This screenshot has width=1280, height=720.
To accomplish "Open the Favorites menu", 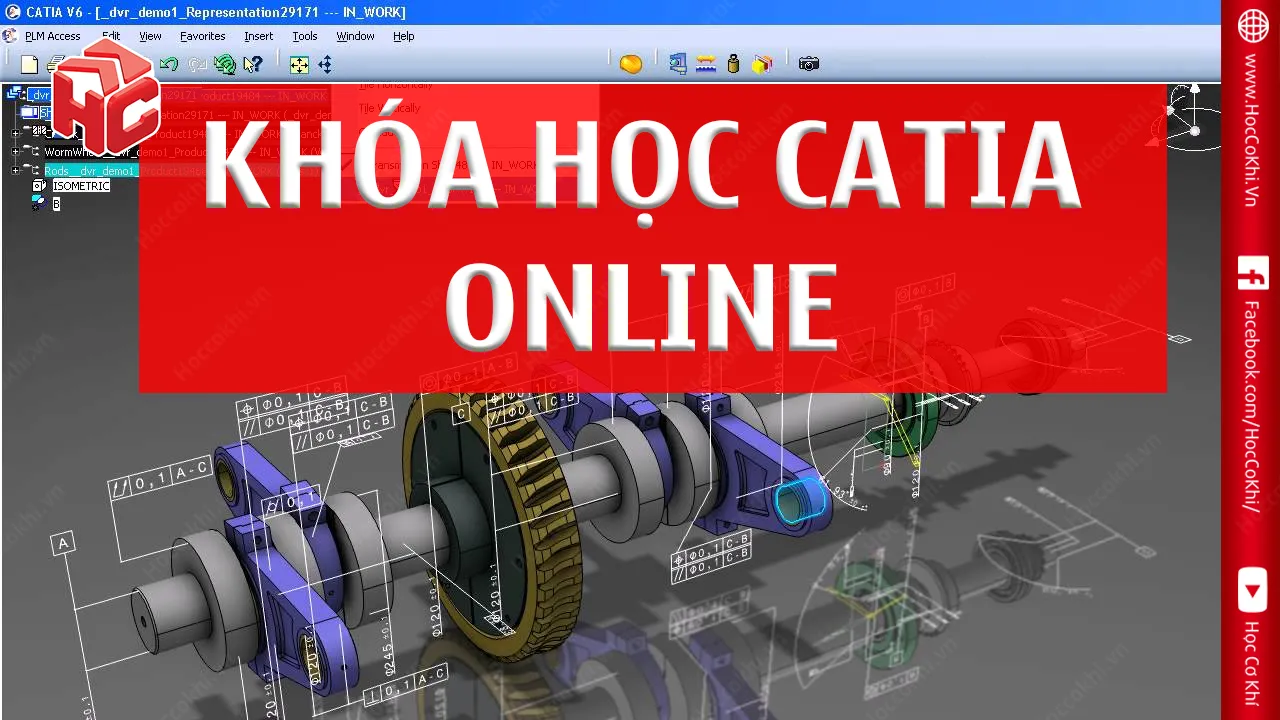I will pyautogui.click(x=202, y=36).
